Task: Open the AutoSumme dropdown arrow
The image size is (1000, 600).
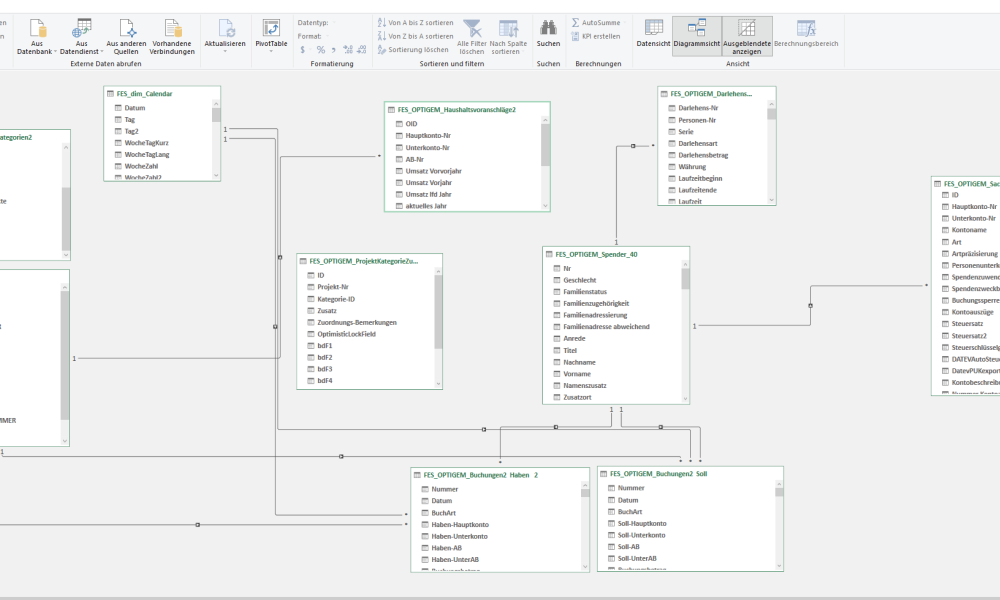Action: [624, 23]
